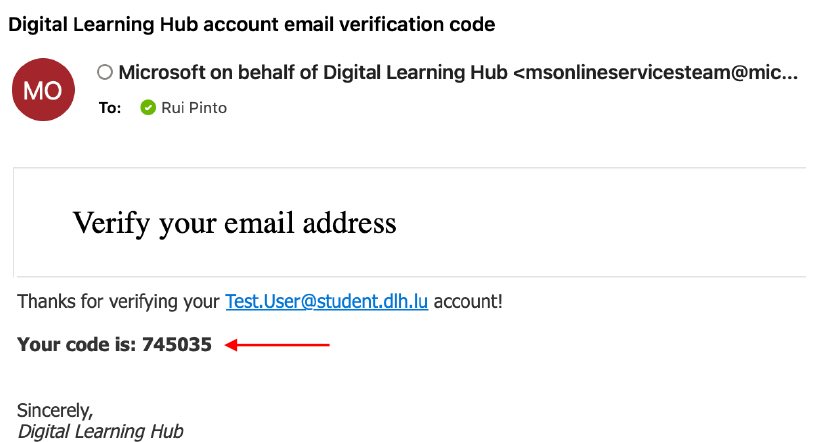Click the word account! after the link
This screenshot has height=442, width=819.
(468, 301)
